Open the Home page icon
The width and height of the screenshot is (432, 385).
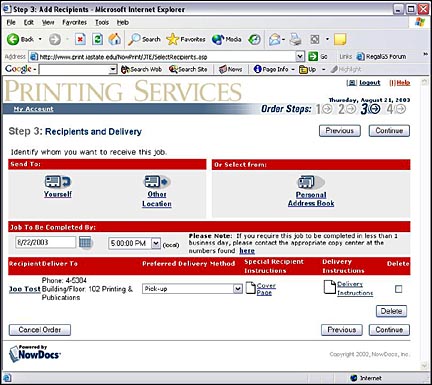[x=114, y=39]
